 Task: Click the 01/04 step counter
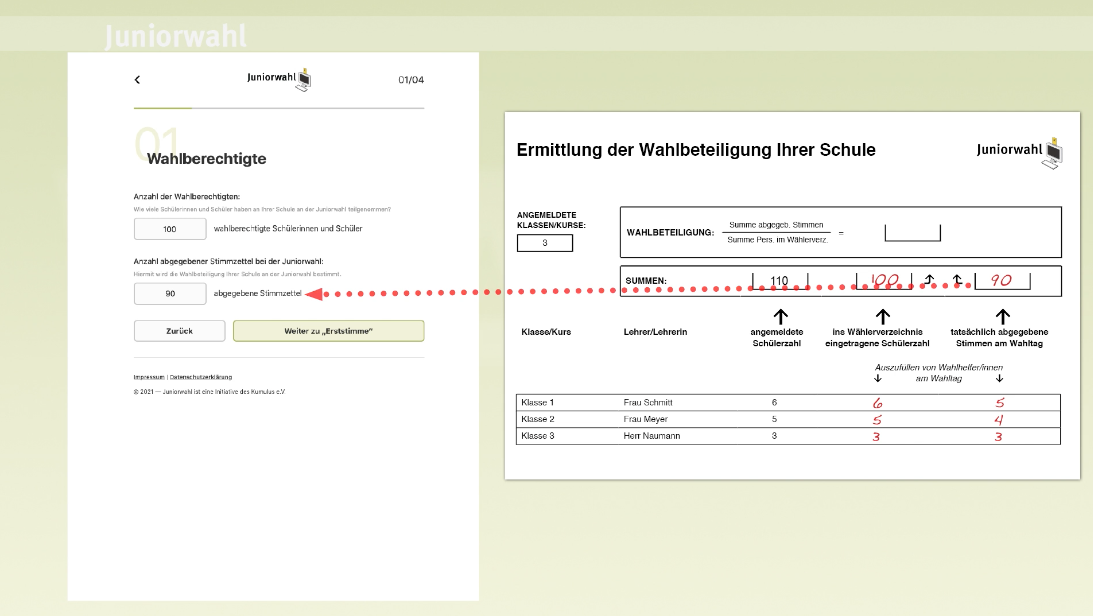tap(411, 79)
